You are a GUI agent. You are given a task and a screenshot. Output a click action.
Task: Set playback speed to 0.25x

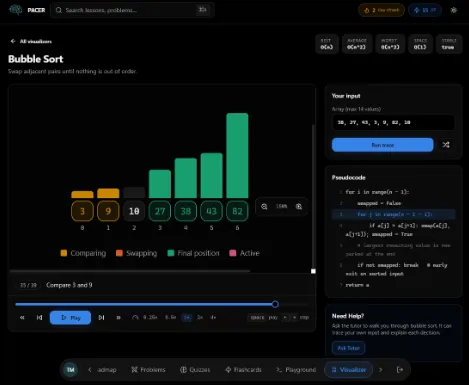pos(150,317)
